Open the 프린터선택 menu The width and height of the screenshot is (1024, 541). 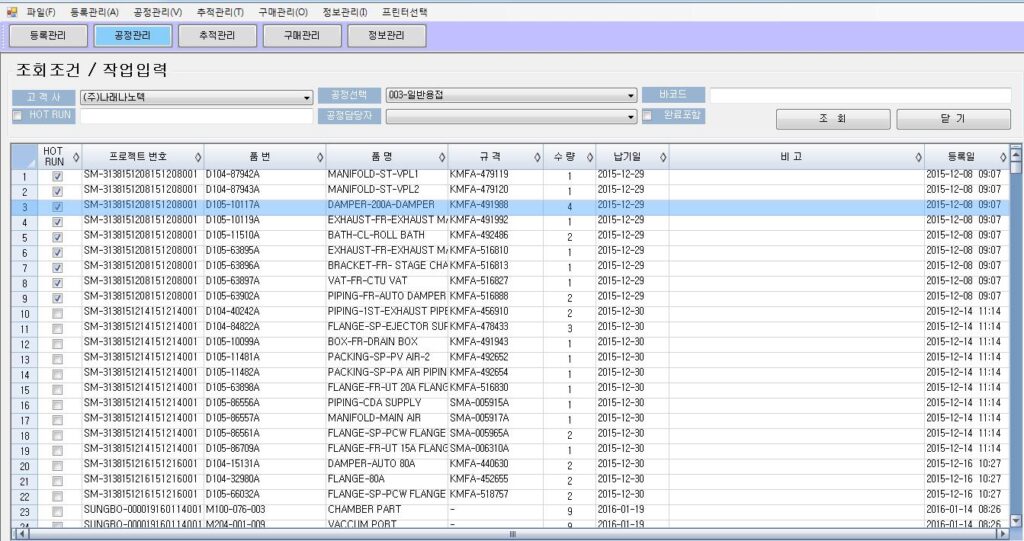(404, 12)
